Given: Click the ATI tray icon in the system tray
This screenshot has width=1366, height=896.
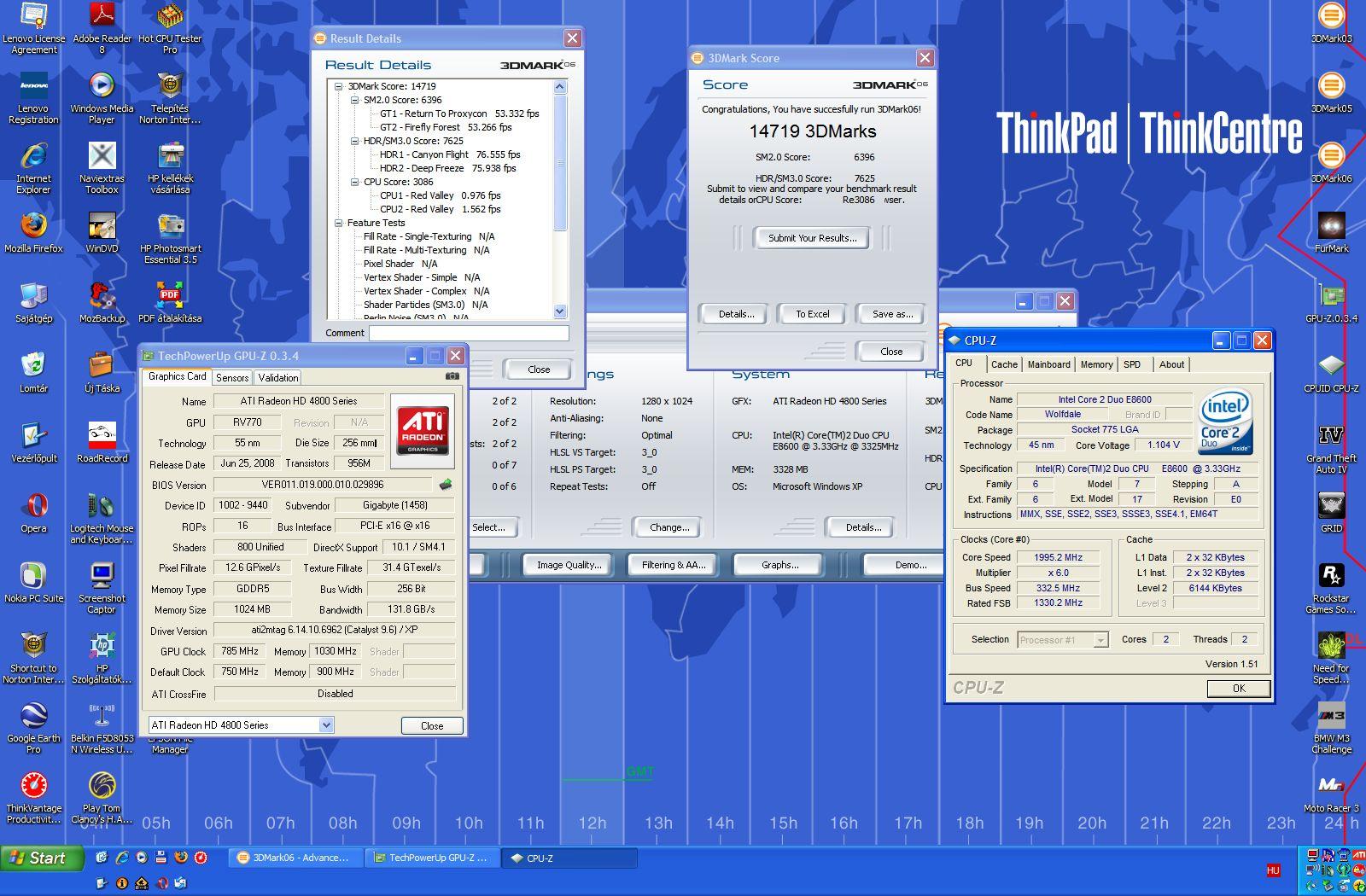Looking at the screenshot, I should [x=1358, y=856].
